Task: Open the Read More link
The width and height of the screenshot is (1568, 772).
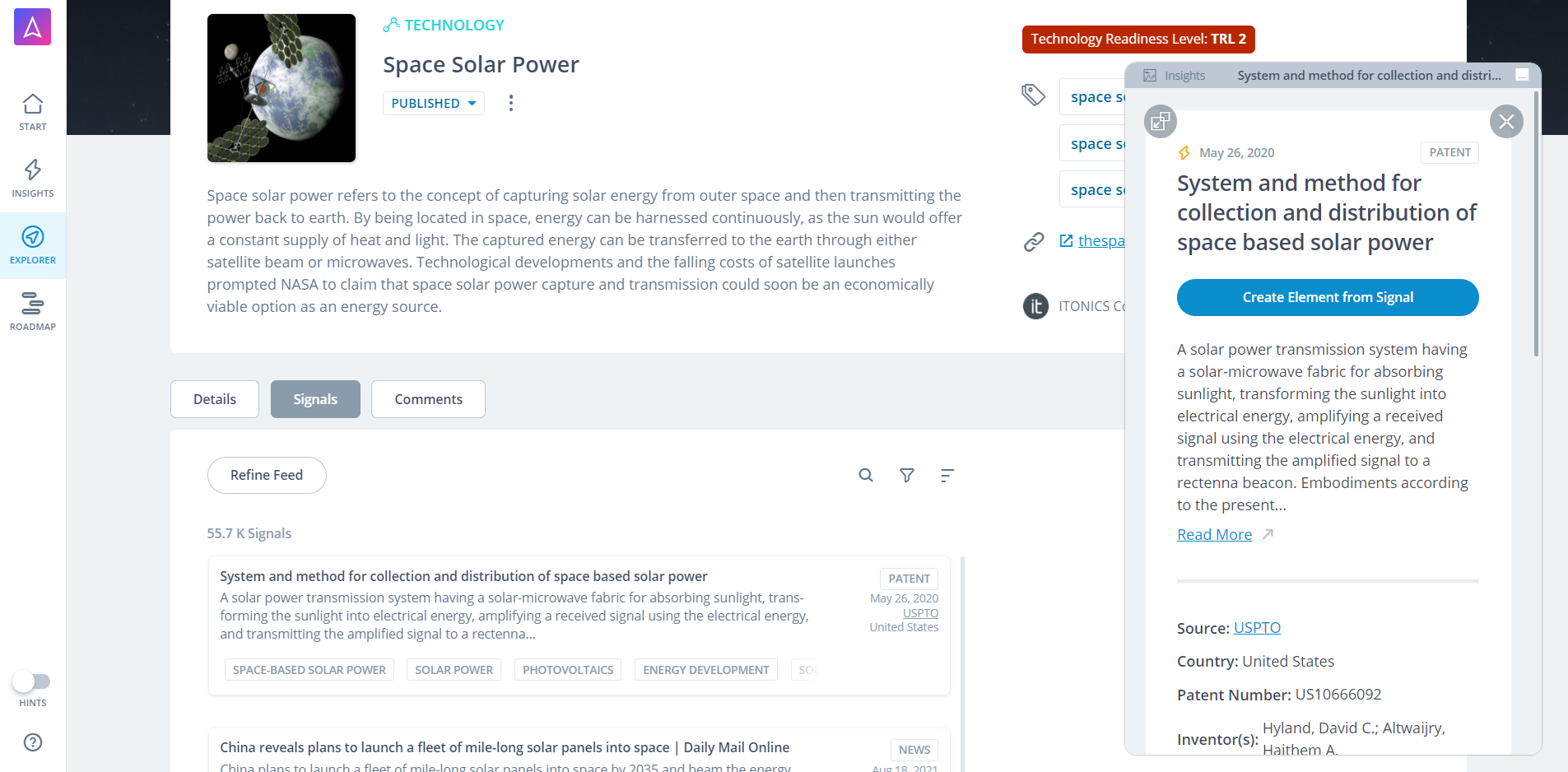Action: click(1214, 534)
